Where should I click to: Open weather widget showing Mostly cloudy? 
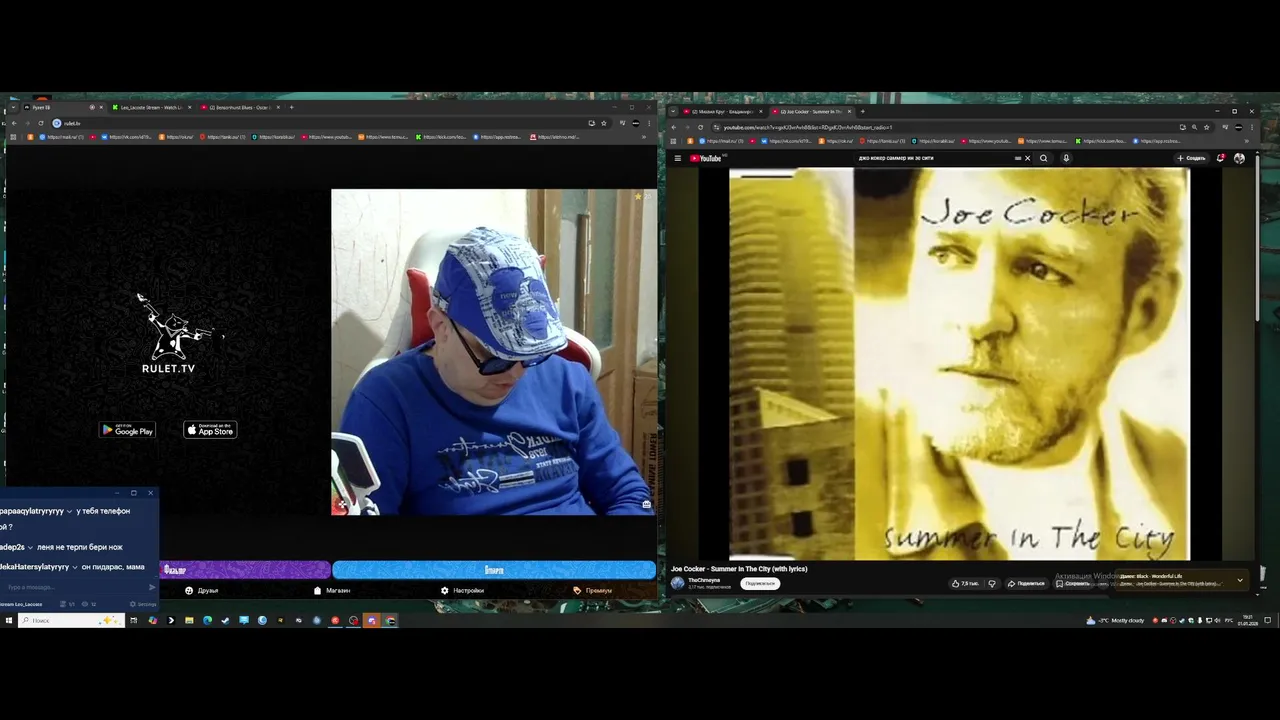point(1116,621)
